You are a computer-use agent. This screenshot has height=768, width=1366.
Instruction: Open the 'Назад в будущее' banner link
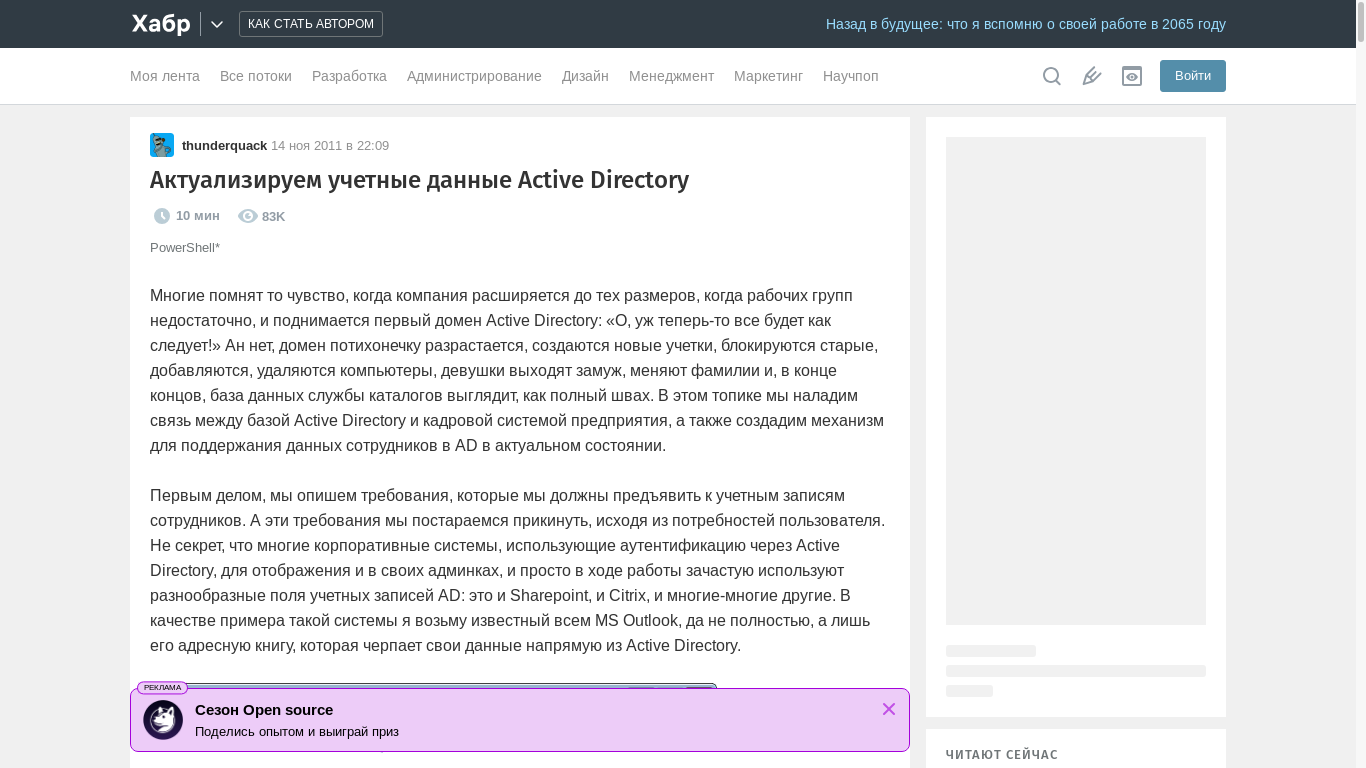1026,24
